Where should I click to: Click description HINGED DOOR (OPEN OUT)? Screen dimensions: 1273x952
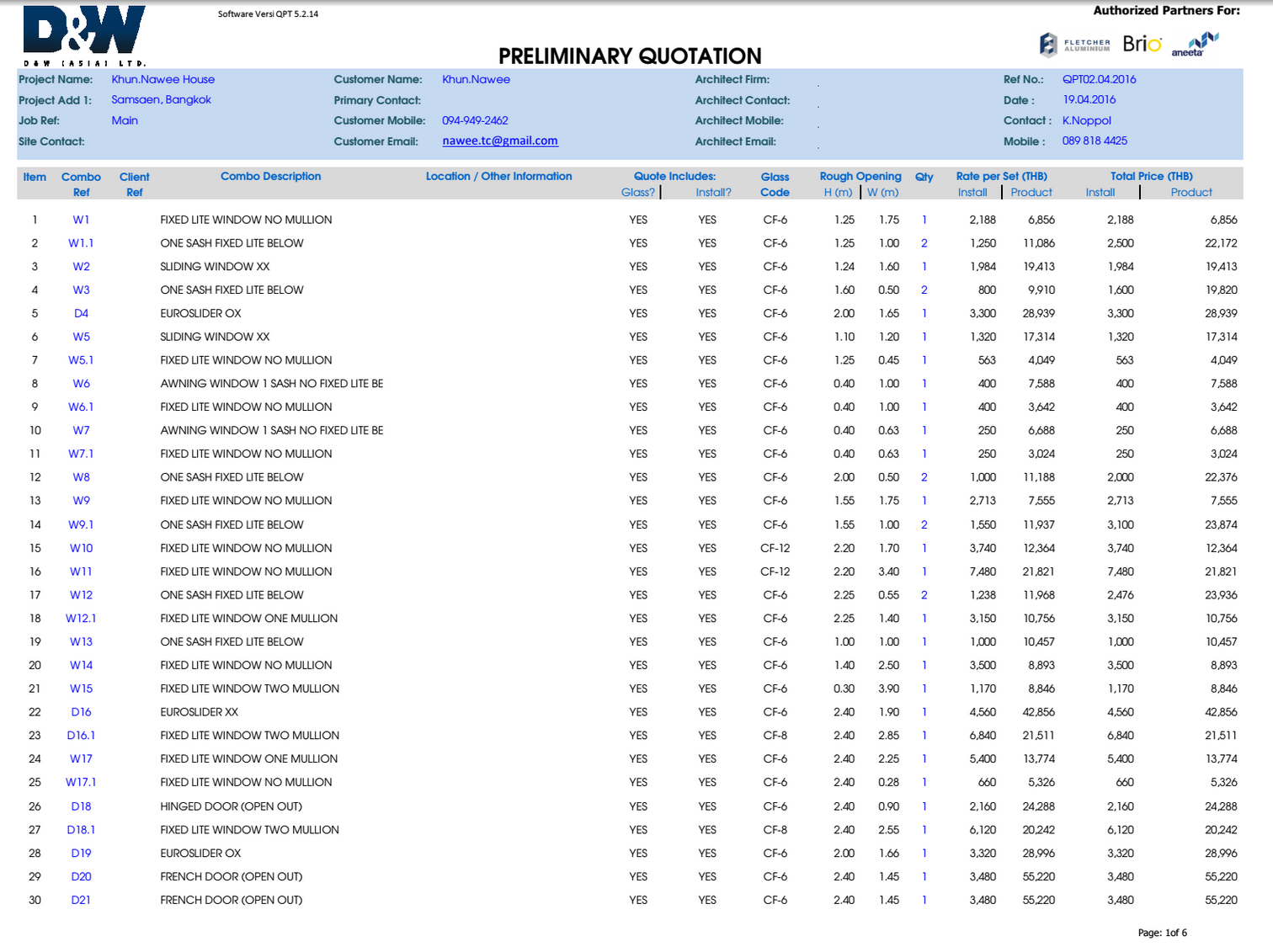(231, 806)
